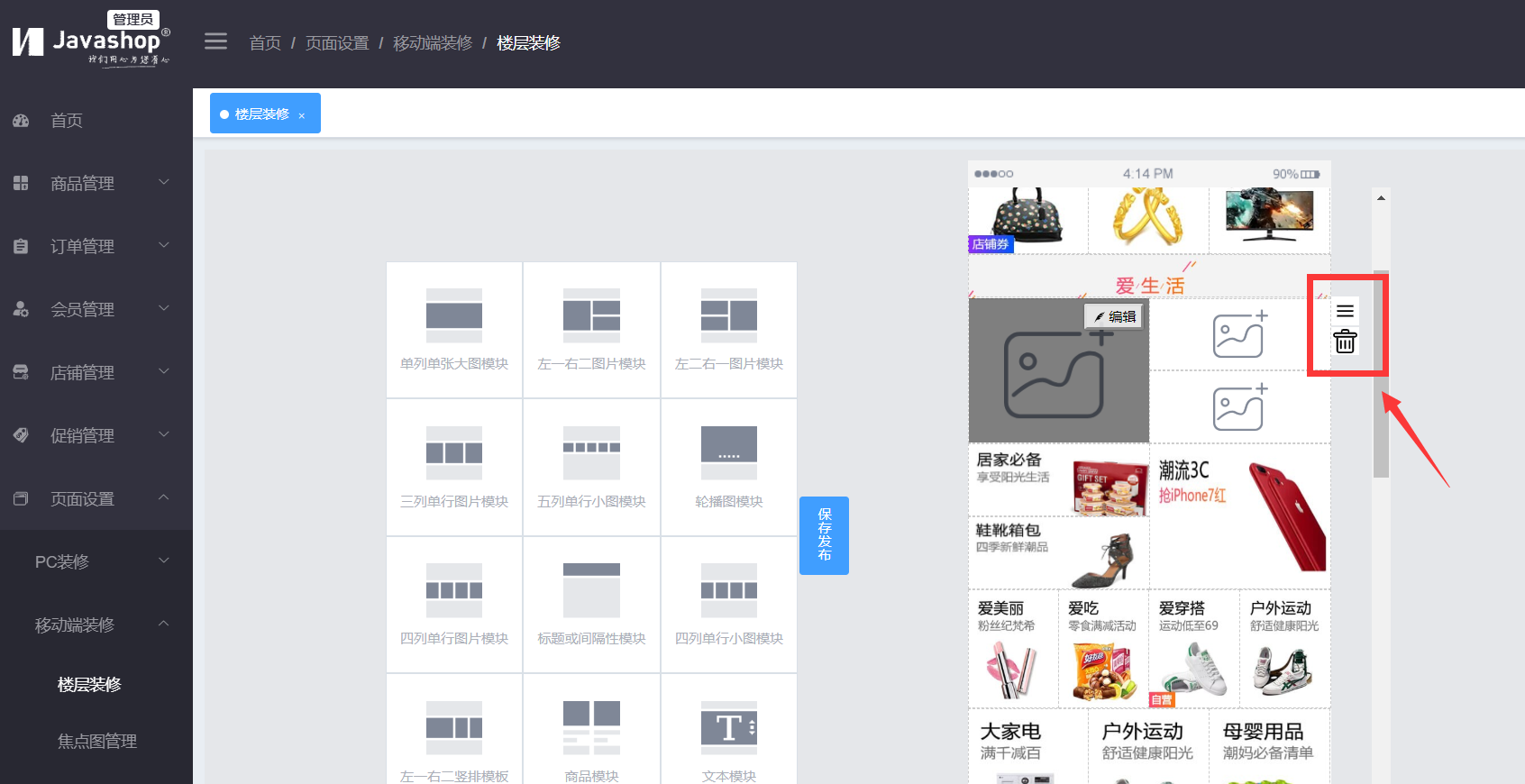This screenshot has height=784, width=1525.
Task: Select the 轮播图模块 carousel icon
Action: tap(729, 452)
